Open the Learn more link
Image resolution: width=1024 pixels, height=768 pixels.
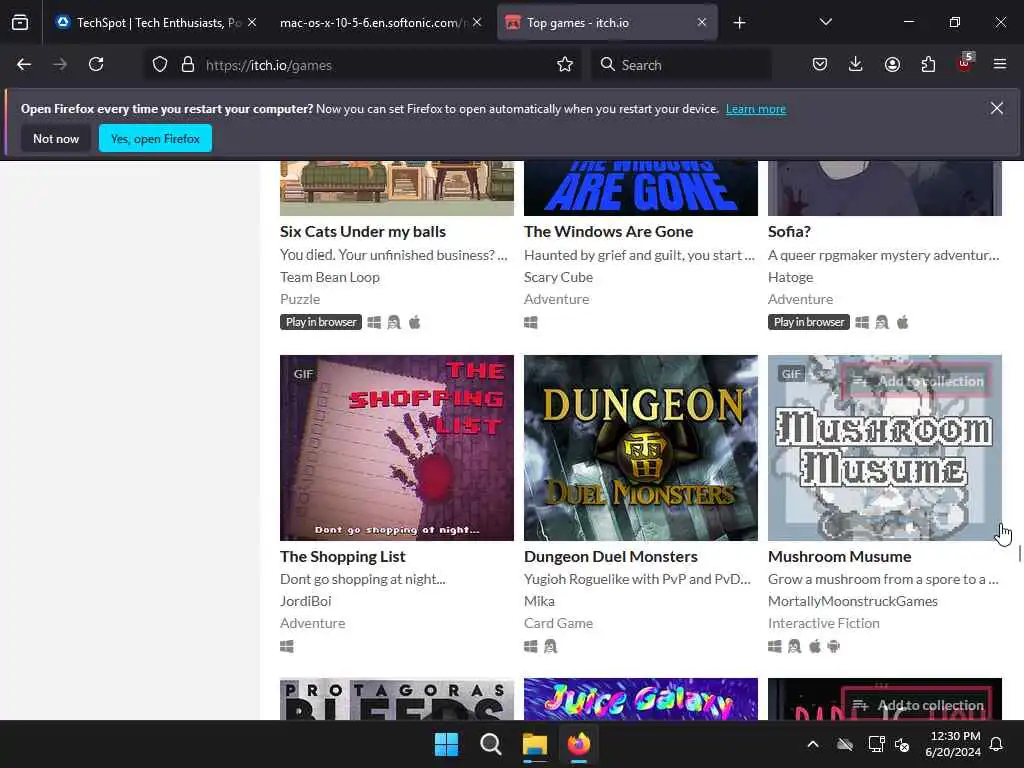[756, 109]
